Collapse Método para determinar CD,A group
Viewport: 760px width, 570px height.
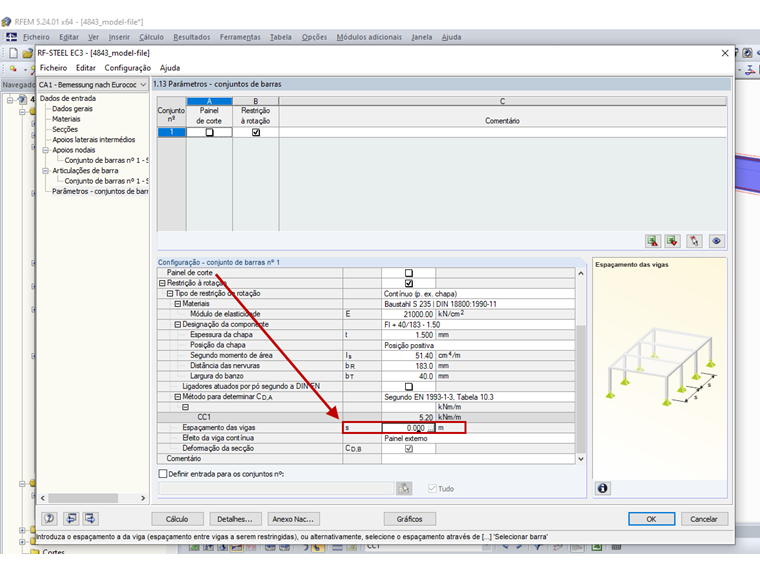click(177, 396)
